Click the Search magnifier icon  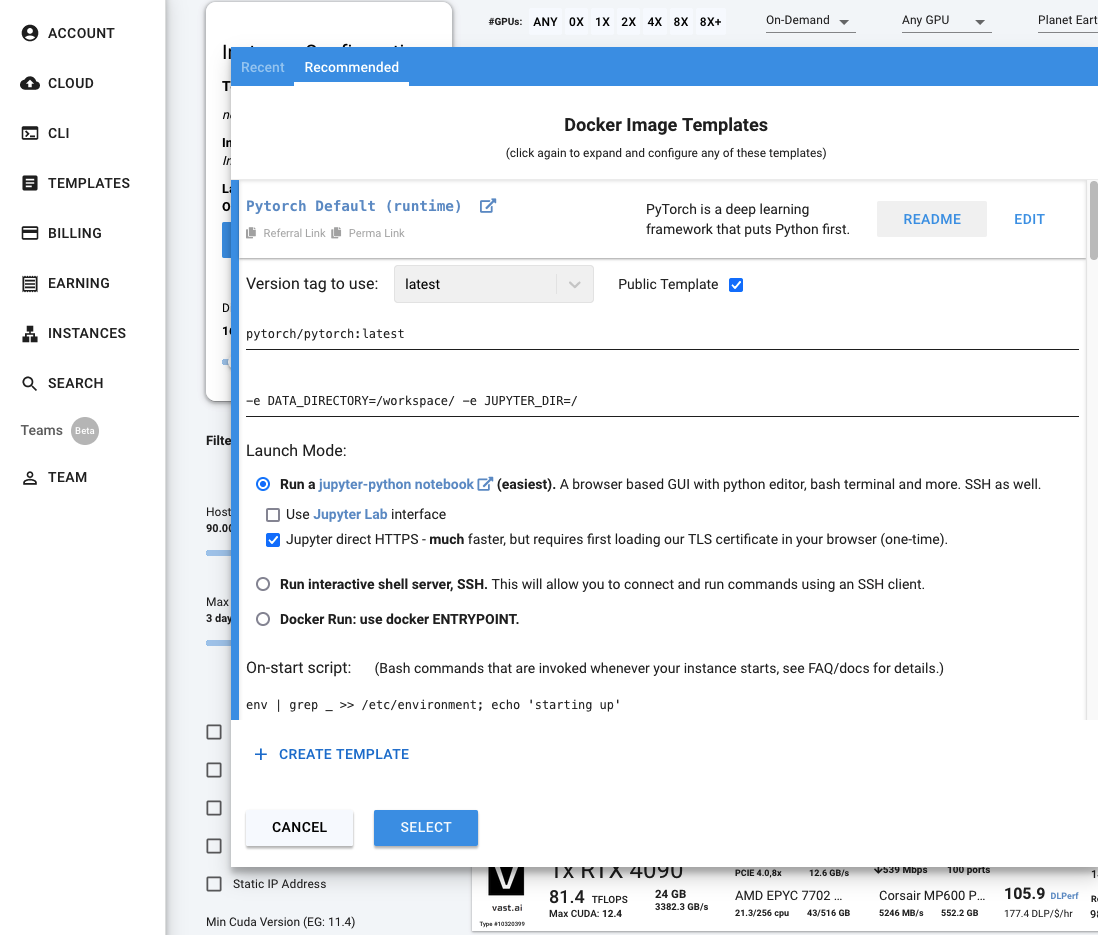pyautogui.click(x=29, y=384)
